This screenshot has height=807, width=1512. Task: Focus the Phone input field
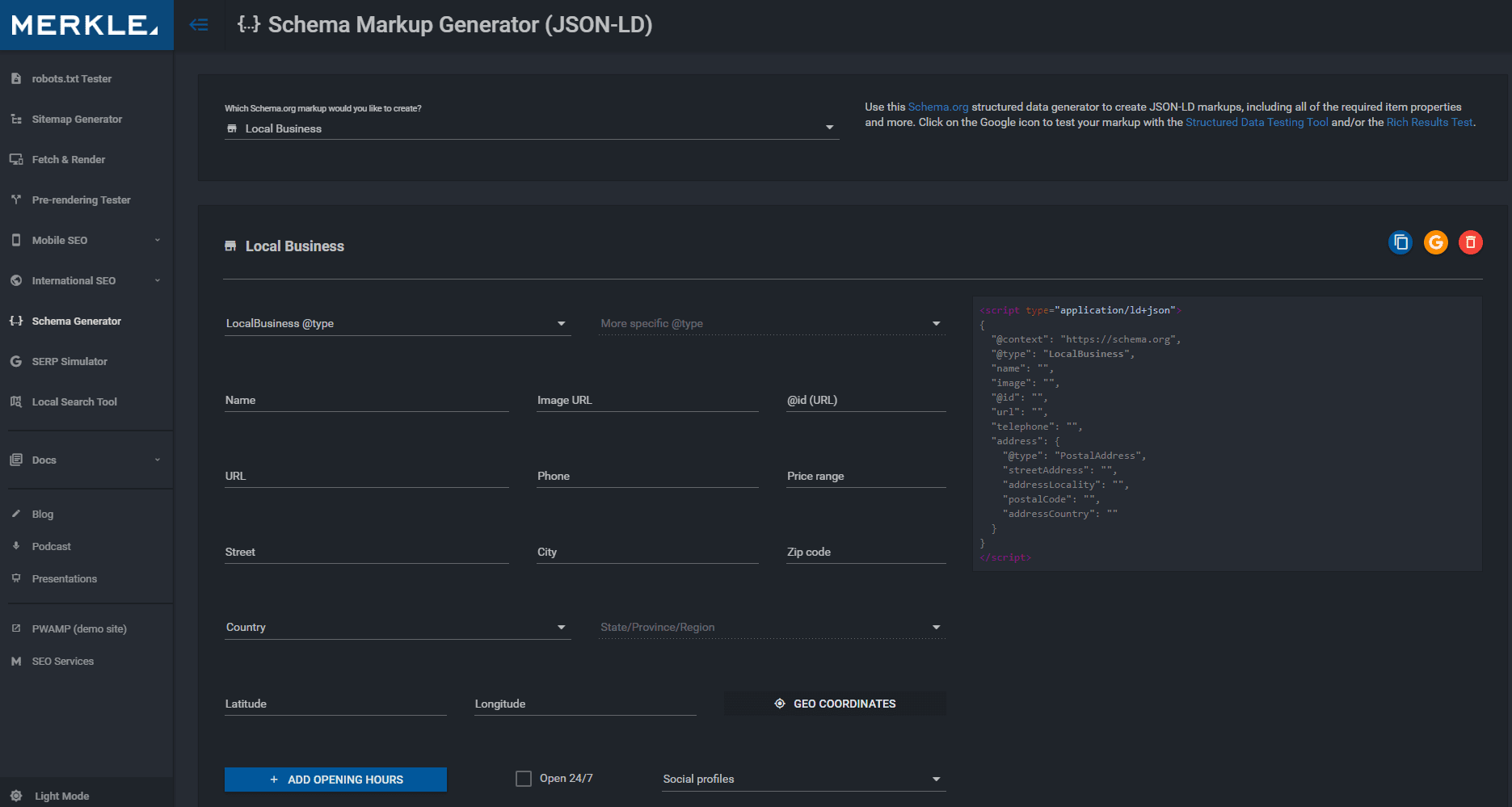point(647,477)
